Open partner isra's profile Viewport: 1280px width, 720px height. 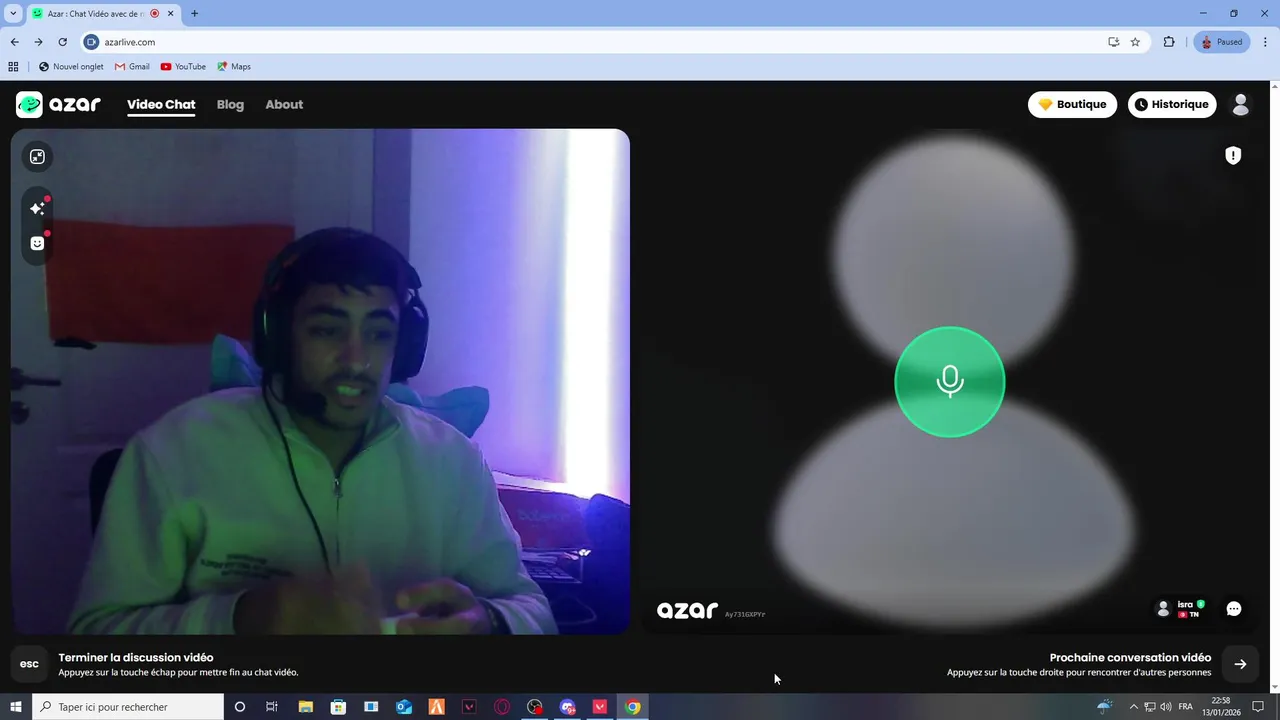[x=1180, y=609]
